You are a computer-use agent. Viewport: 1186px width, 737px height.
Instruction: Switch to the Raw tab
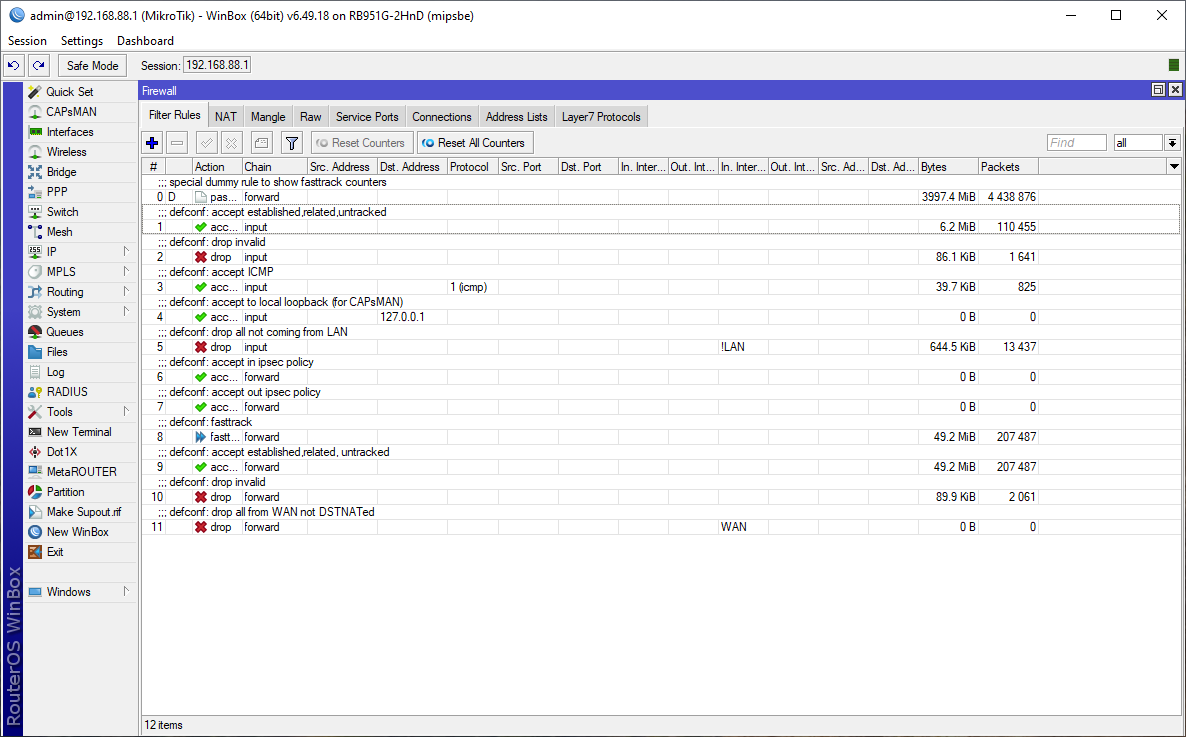[x=310, y=117]
